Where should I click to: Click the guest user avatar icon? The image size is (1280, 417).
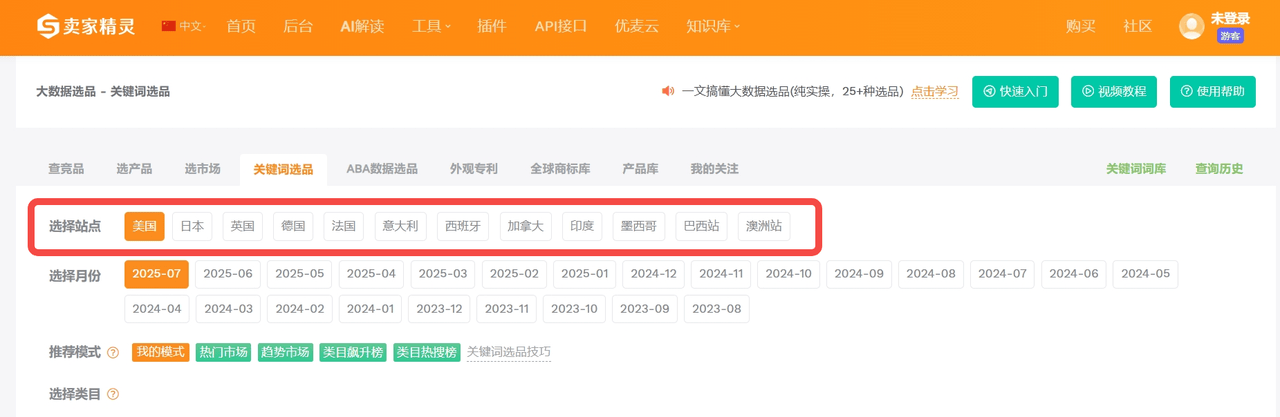(1191, 27)
